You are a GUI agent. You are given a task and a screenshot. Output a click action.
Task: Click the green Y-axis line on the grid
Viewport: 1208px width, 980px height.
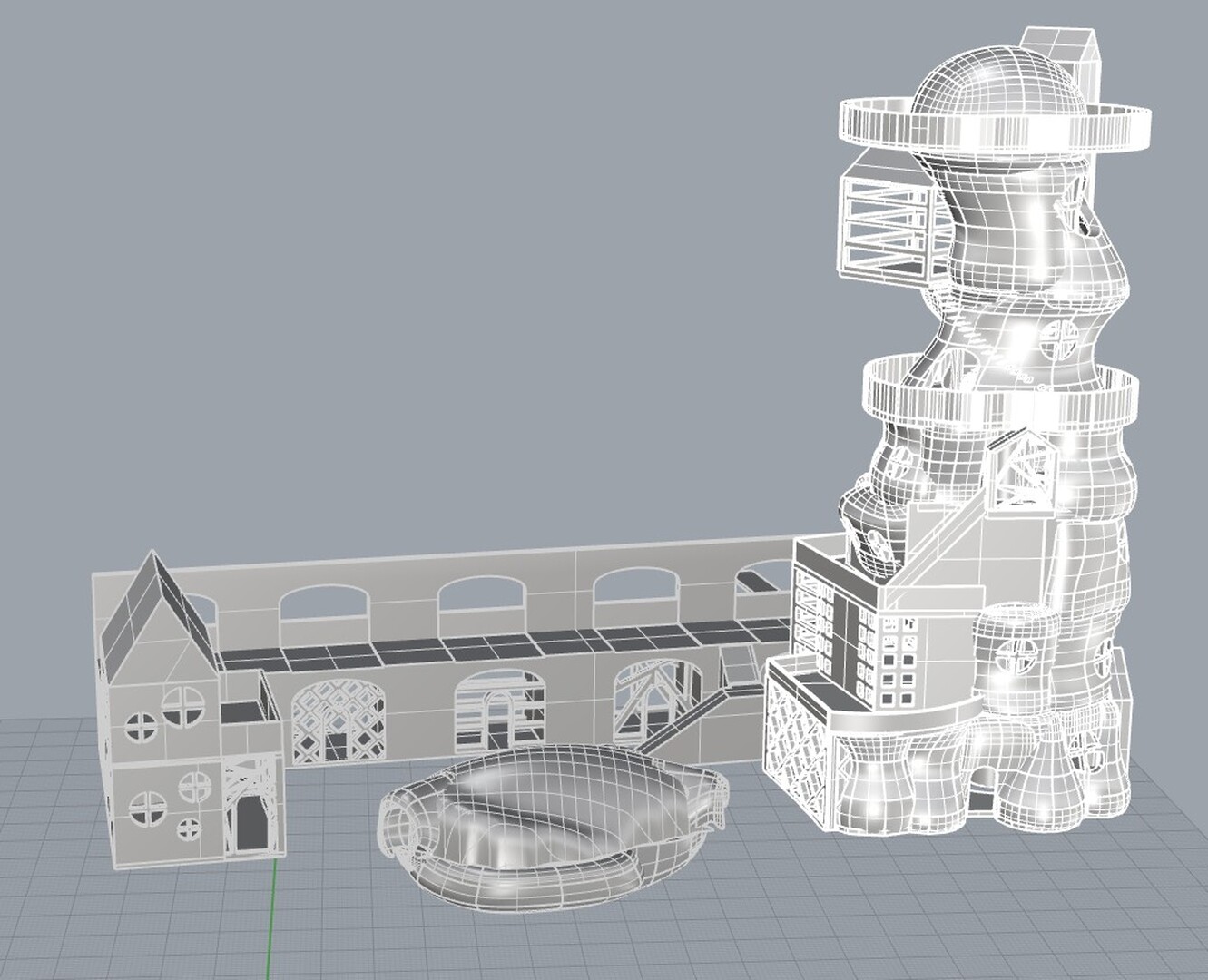271,919
